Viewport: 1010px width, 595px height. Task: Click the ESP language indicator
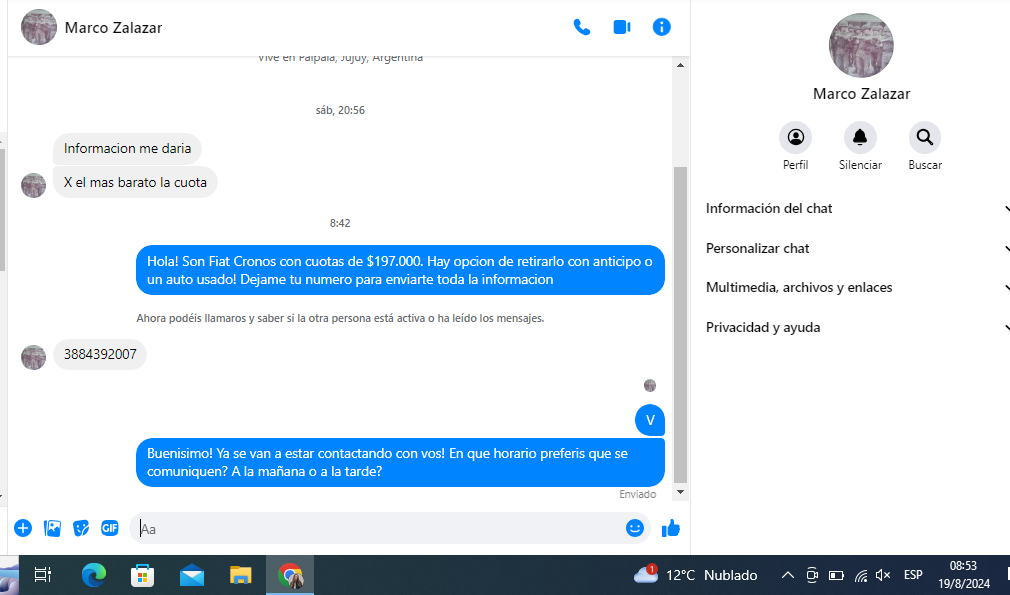click(913, 575)
